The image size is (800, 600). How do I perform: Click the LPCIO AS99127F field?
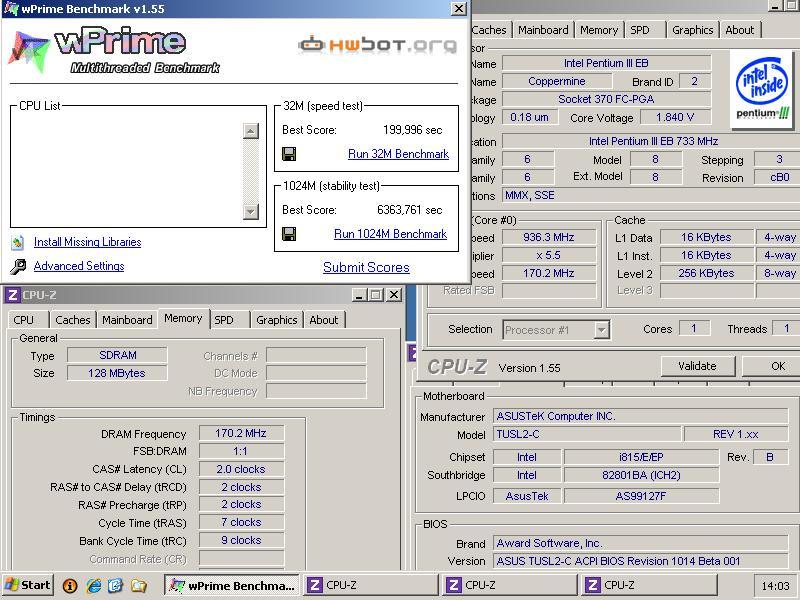[641, 496]
